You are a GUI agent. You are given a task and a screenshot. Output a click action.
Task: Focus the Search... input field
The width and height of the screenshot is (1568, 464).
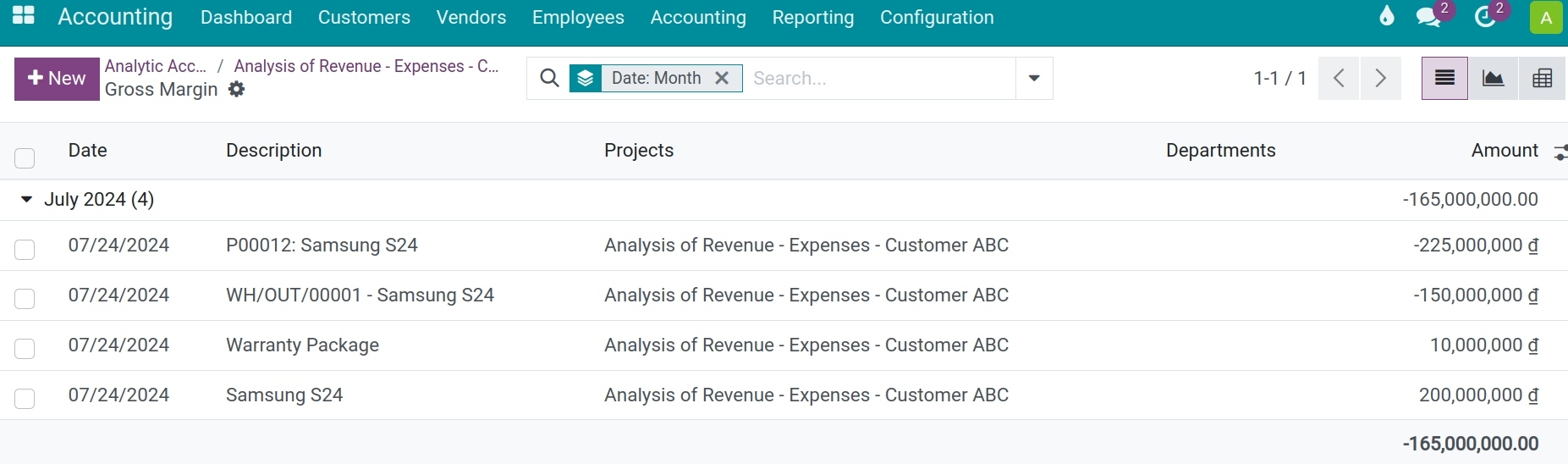point(880,79)
